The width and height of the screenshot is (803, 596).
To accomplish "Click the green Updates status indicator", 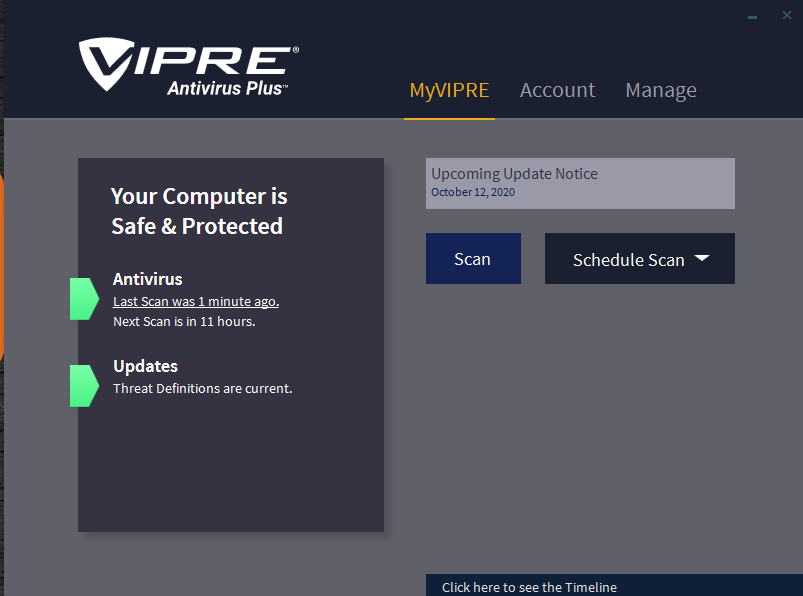I will click(x=84, y=386).
